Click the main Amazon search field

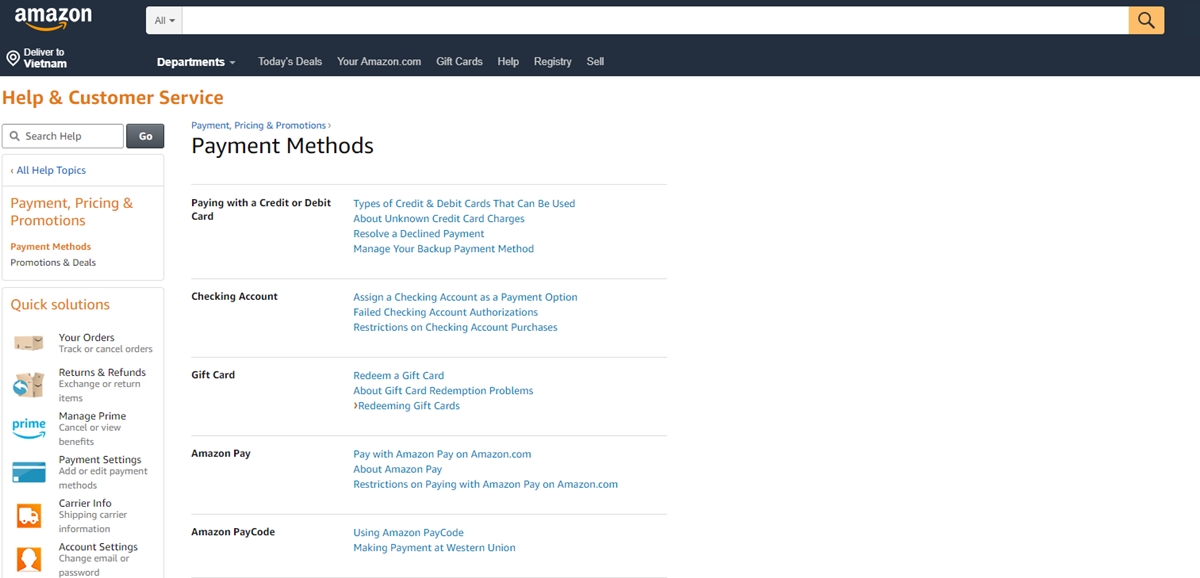[x=655, y=20]
